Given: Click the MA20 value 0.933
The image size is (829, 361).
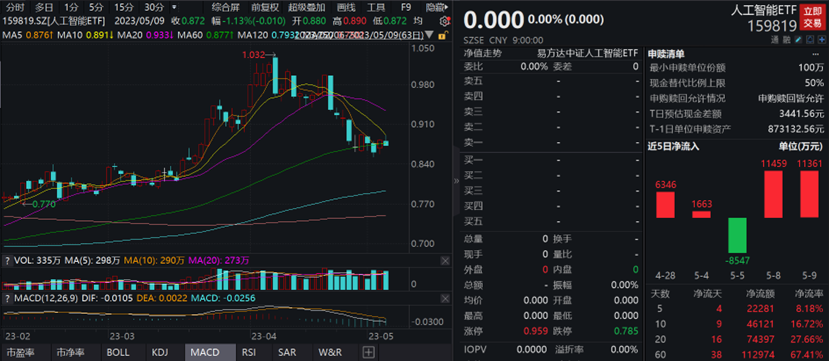Looking at the screenshot, I should pyautogui.click(x=160, y=35).
